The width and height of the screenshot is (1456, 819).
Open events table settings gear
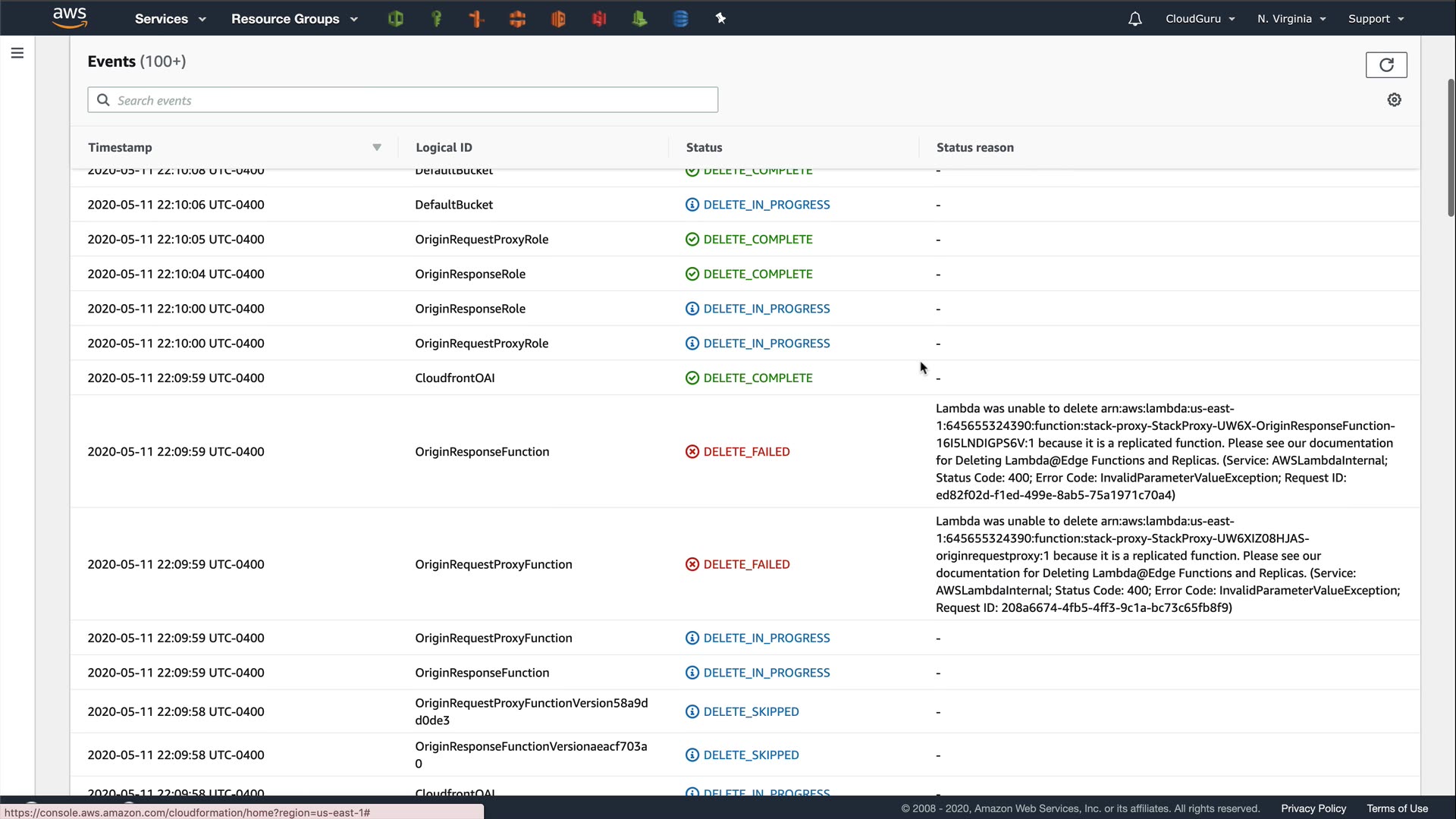click(x=1394, y=100)
